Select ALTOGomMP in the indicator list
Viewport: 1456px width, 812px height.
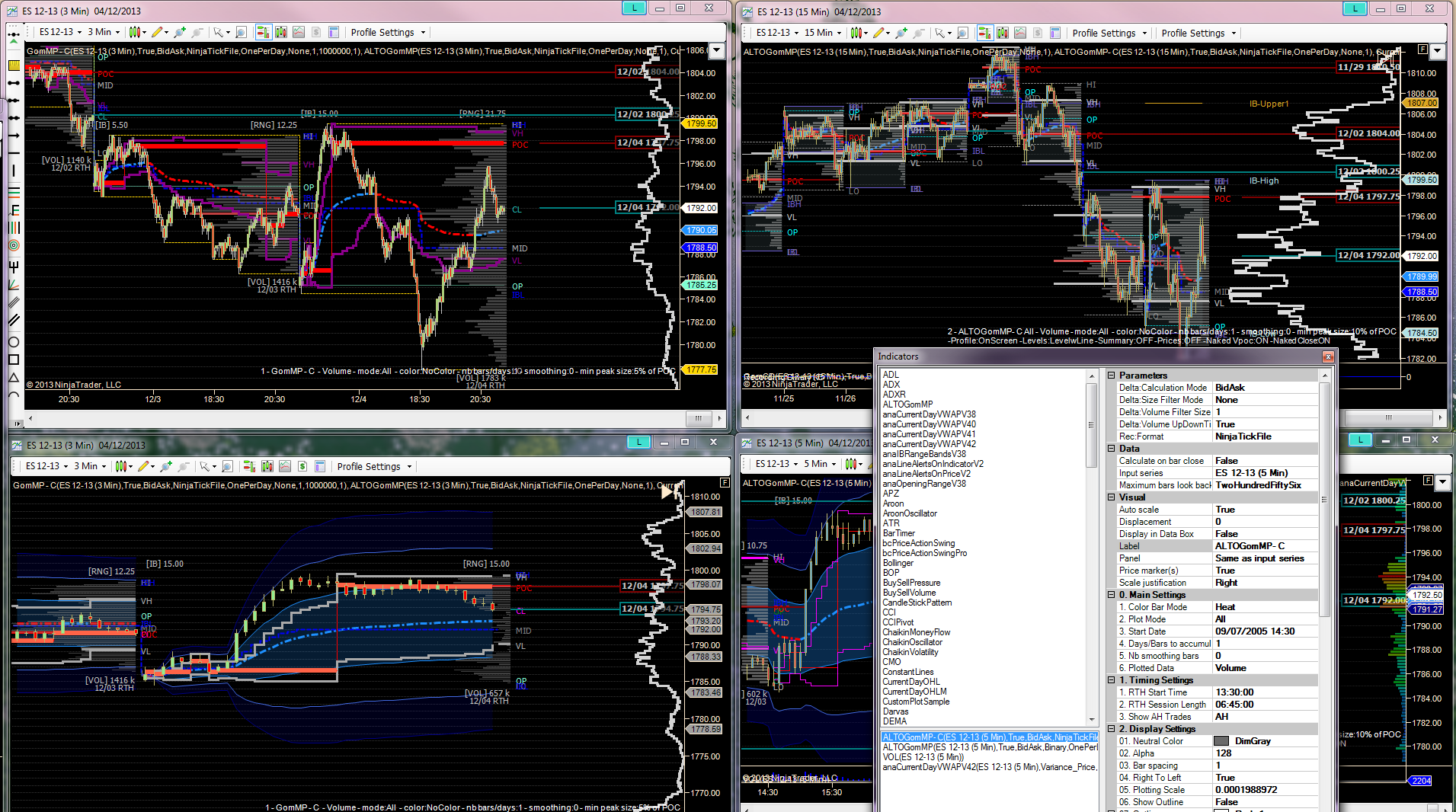(907, 404)
